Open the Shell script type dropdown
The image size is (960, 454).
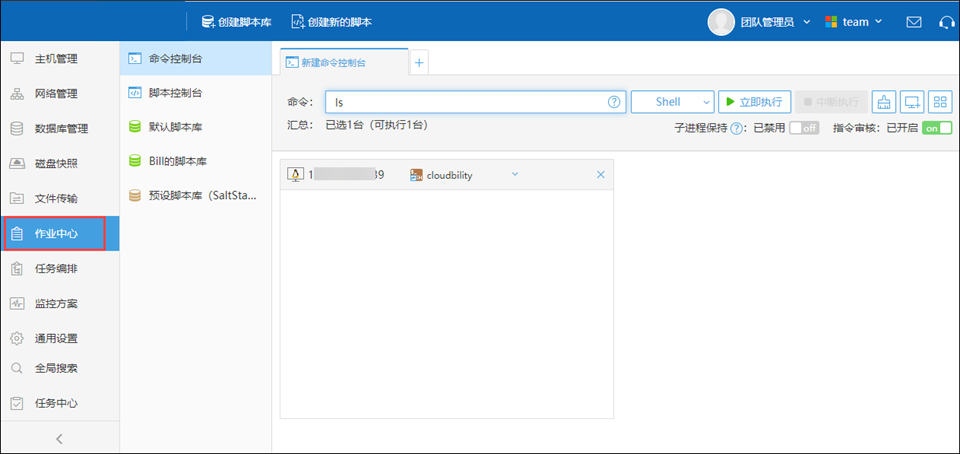(672, 102)
